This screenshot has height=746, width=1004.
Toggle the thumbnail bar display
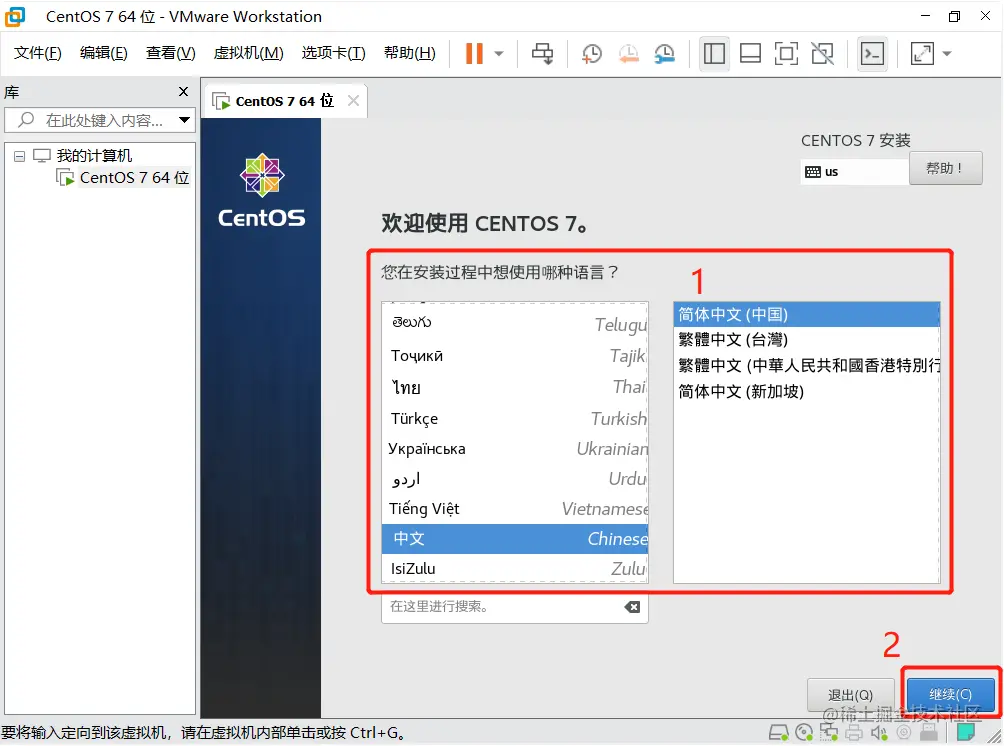750,53
